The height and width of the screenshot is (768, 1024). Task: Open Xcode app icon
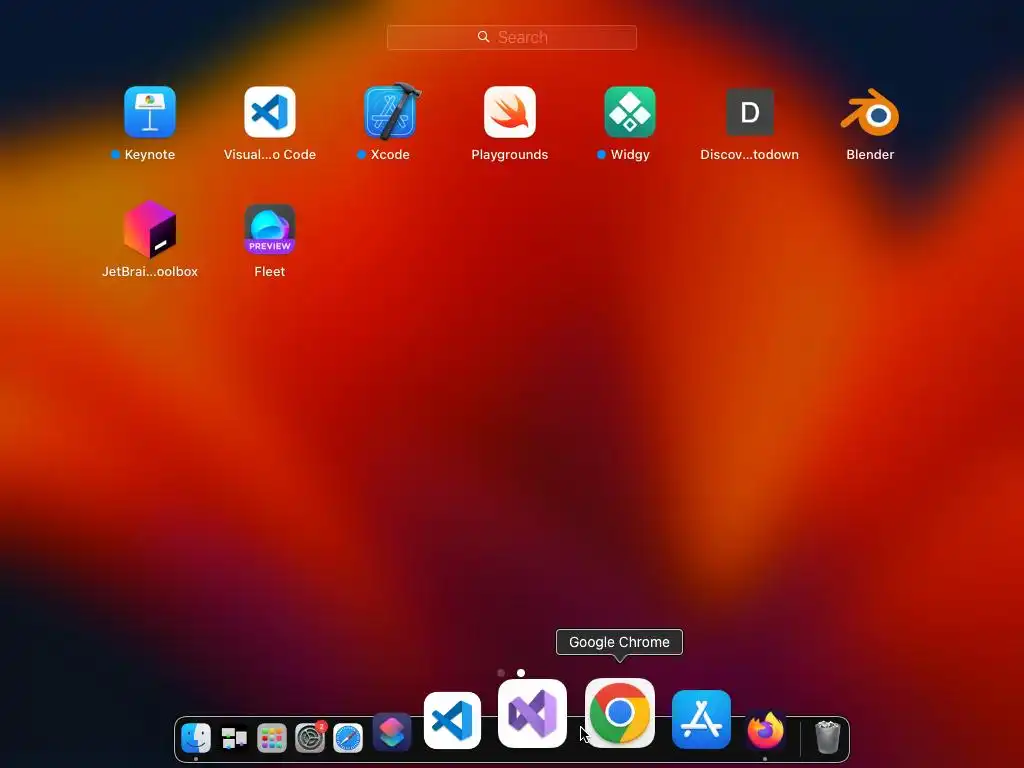click(391, 112)
